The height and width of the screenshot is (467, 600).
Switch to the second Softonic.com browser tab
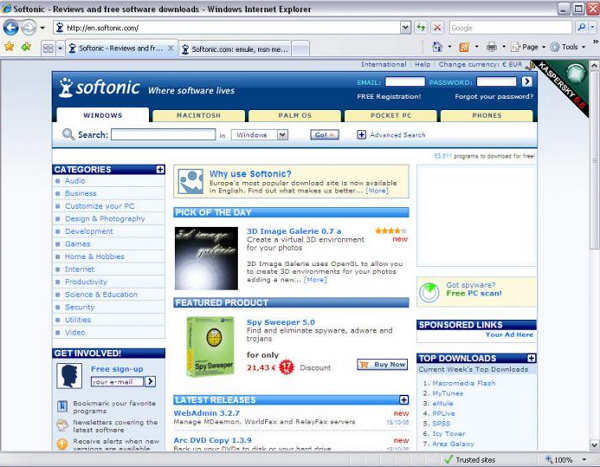tap(235, 49)
